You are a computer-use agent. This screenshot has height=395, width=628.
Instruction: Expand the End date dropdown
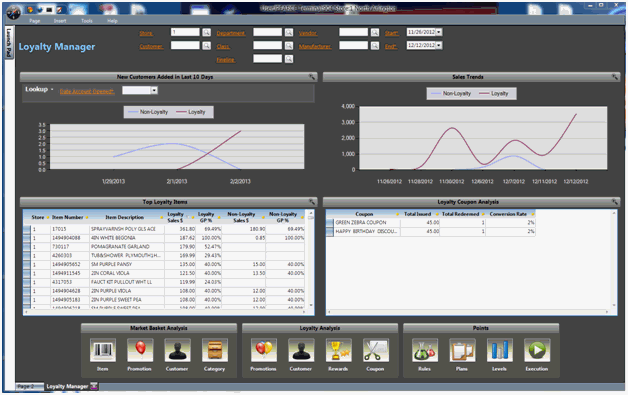[439, 45]
